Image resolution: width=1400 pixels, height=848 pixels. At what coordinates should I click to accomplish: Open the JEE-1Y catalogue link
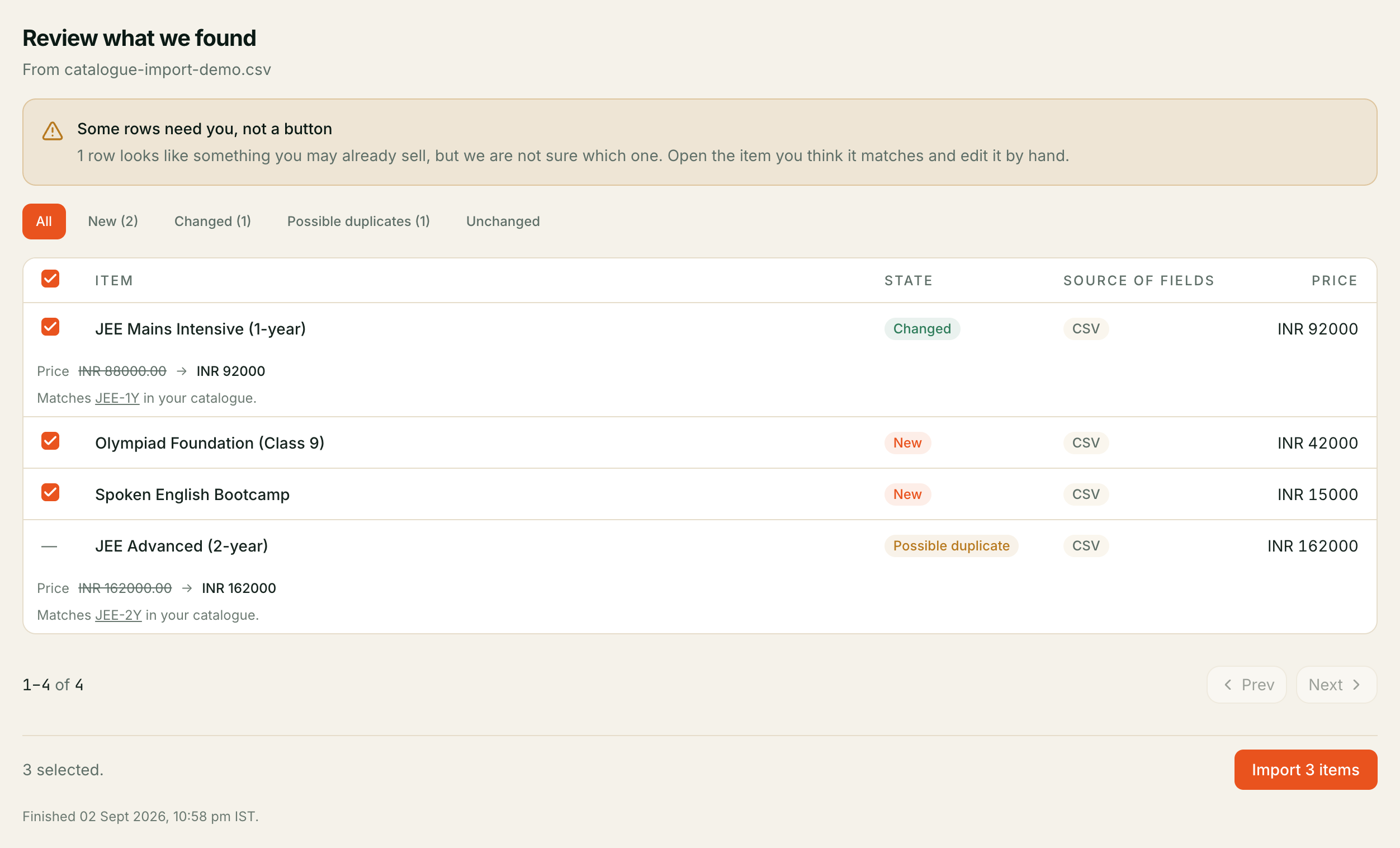pyautogui.click(x=117, y=398)
